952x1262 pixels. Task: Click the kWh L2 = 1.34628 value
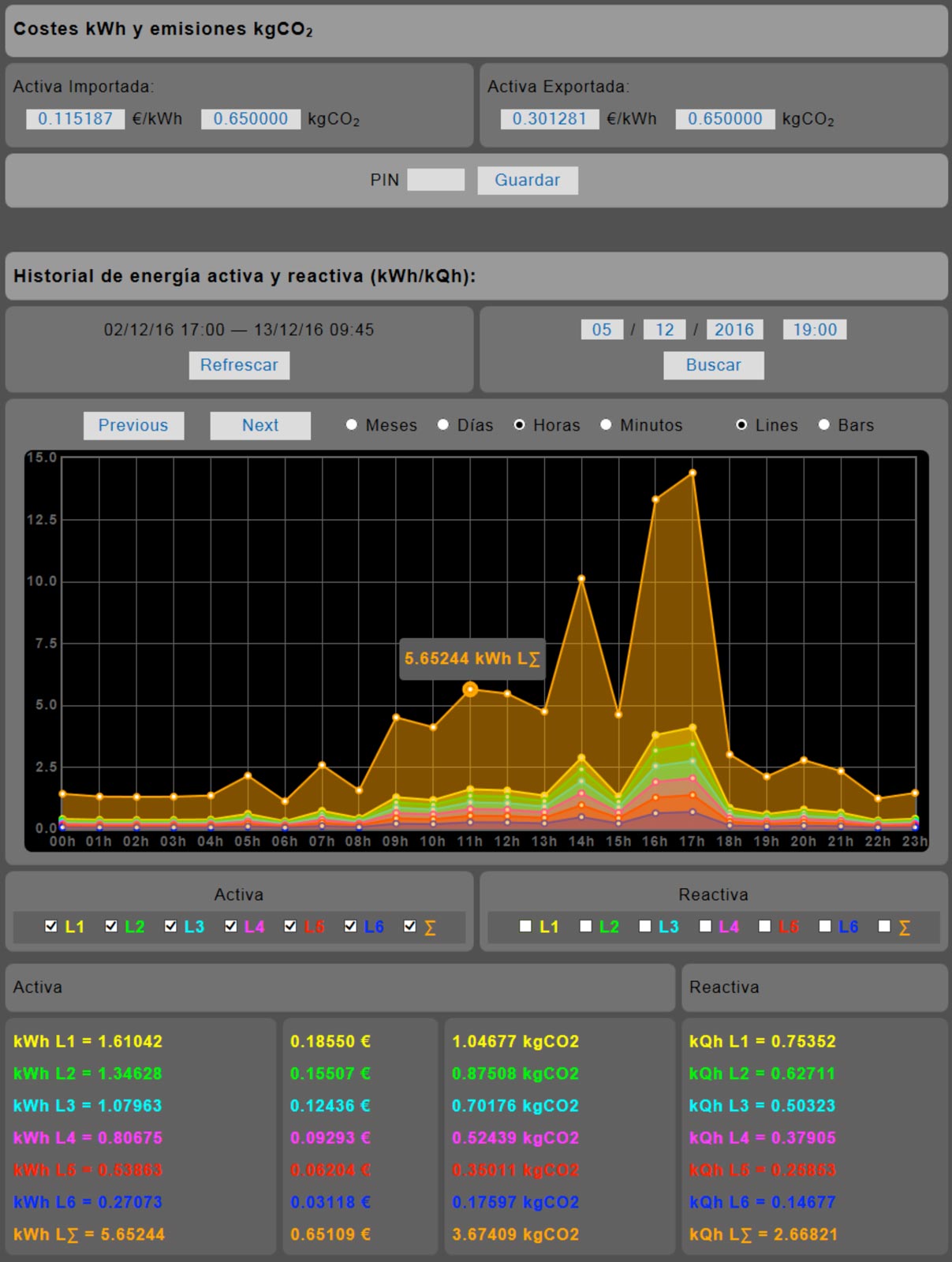(88, 1073)
